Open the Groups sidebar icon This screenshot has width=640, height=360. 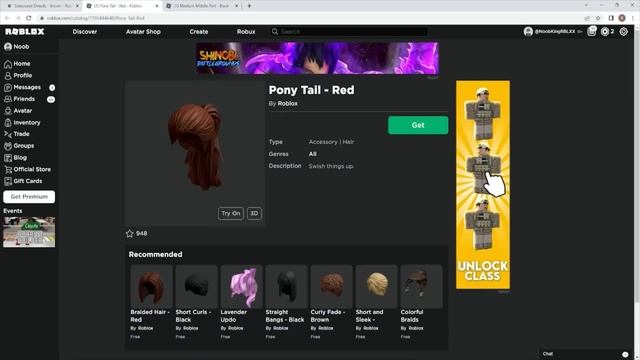(8, 146)
